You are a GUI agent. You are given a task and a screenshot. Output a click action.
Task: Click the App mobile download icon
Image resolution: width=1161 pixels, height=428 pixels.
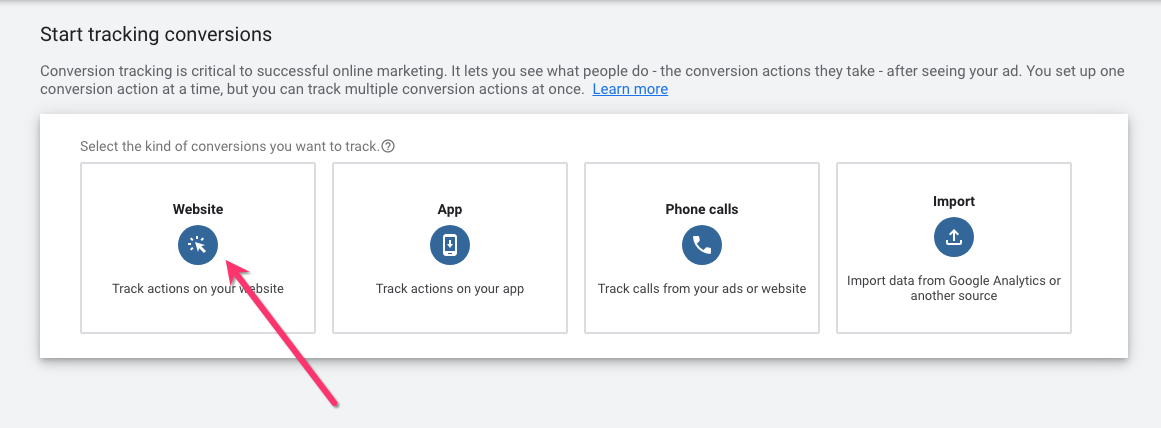coord(450,245)
